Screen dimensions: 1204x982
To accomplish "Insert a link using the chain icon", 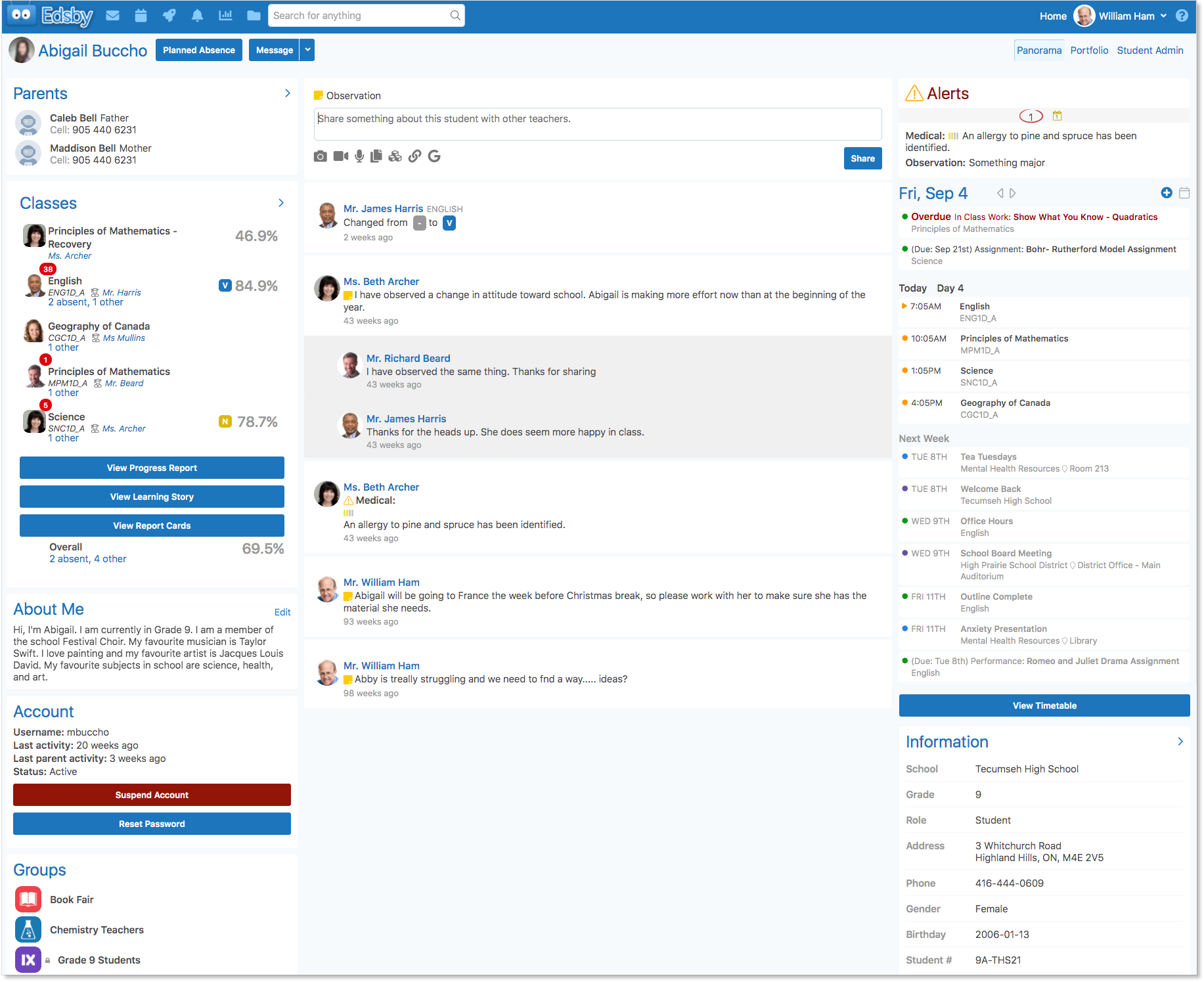I will (414, 156).
